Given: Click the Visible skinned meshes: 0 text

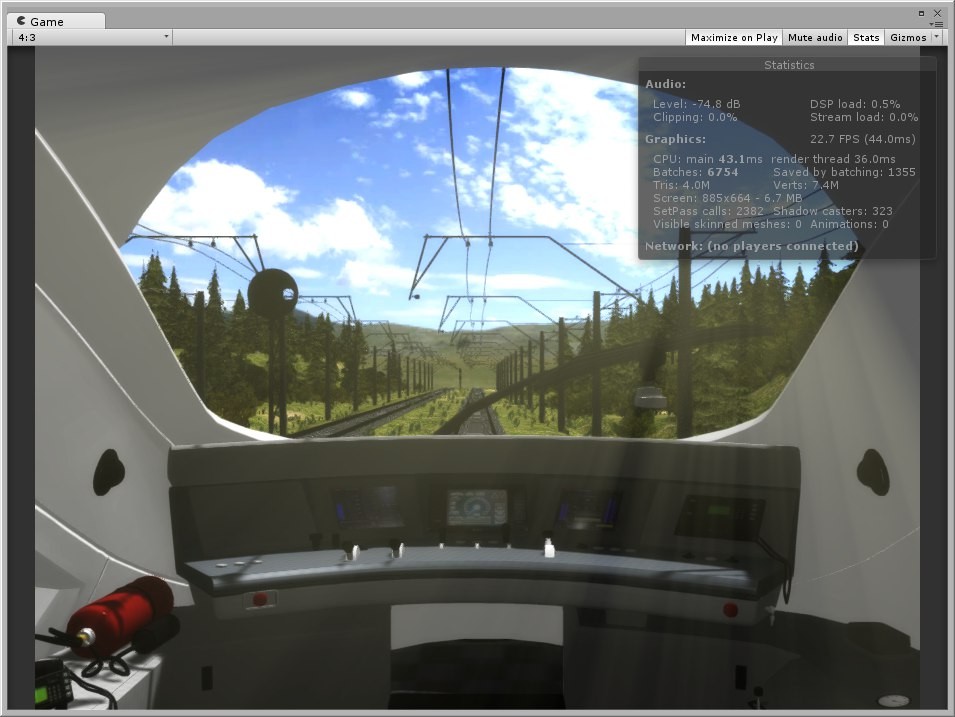Looking at the screenshot, I should coord(727,224).
